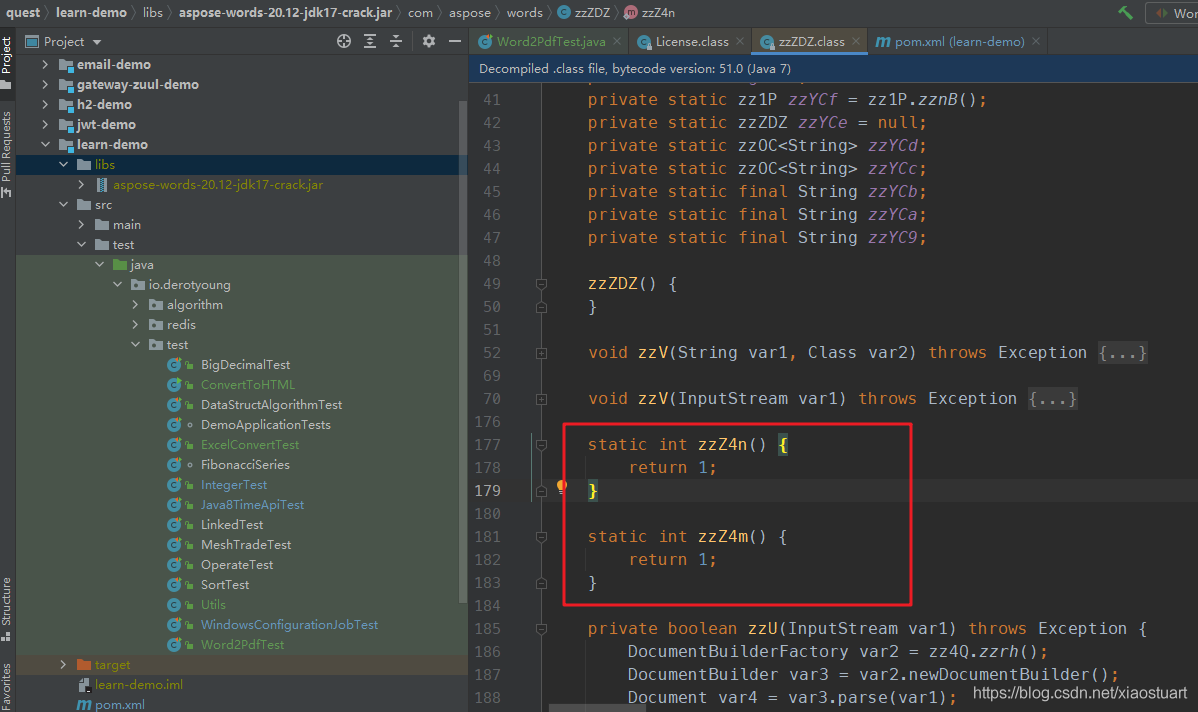Expand the email-demo module

(45, 64)
